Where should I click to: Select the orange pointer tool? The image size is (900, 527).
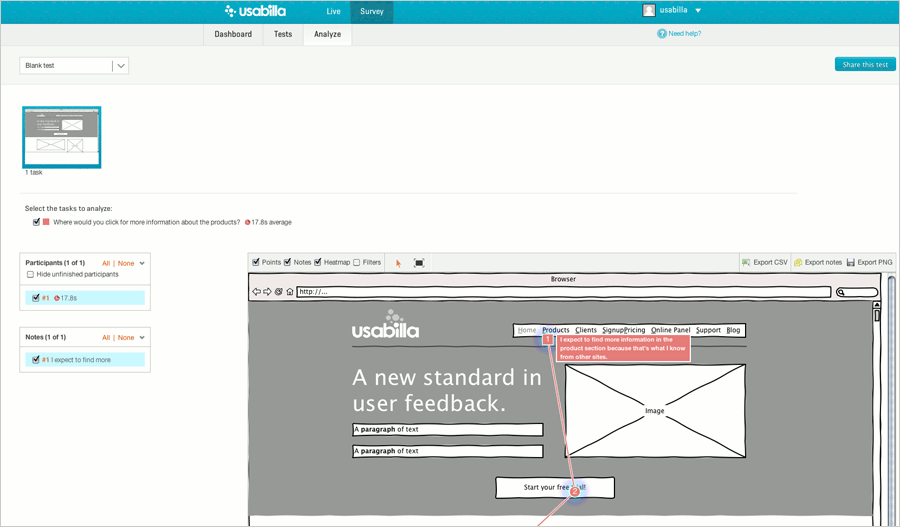tap(398, 264)
